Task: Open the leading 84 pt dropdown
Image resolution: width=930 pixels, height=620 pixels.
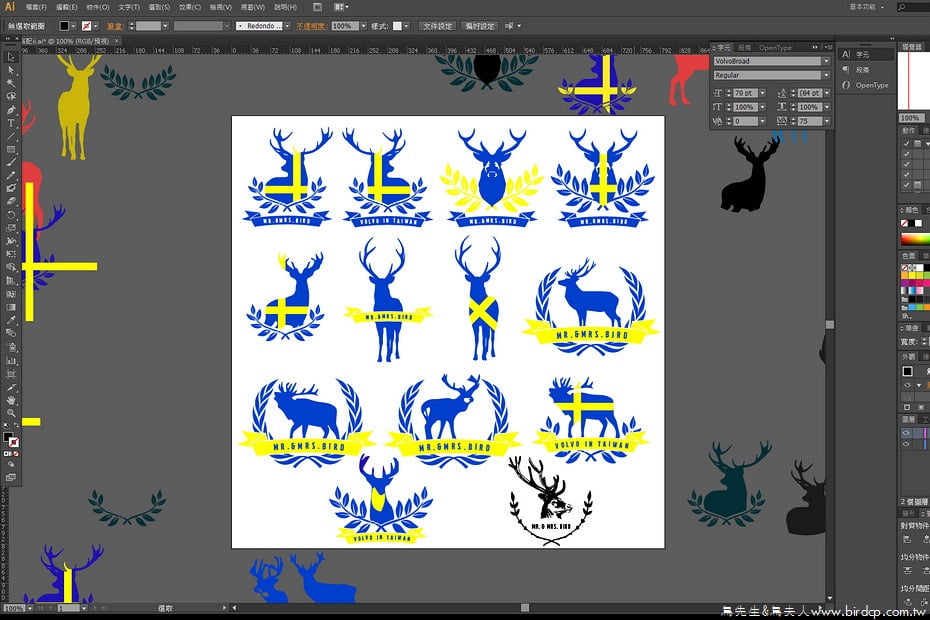Action: pyautogui.click(x=827, y=93)
